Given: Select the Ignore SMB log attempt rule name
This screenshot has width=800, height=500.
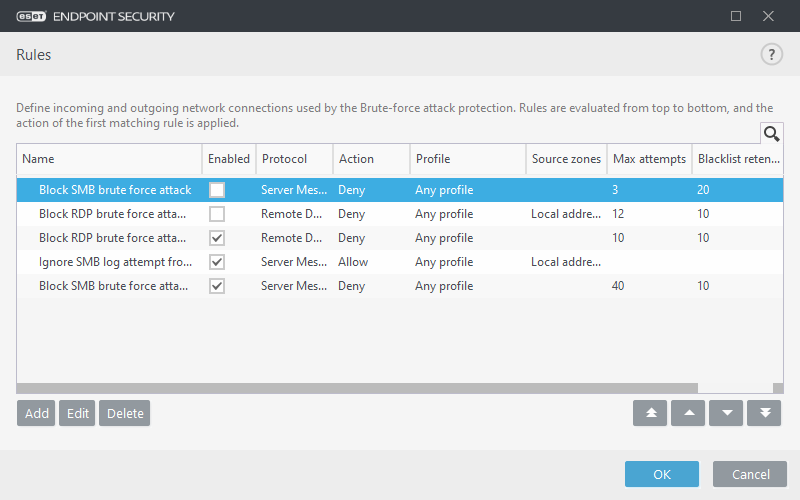Looking at the screenshot, I should pos(115,262).
